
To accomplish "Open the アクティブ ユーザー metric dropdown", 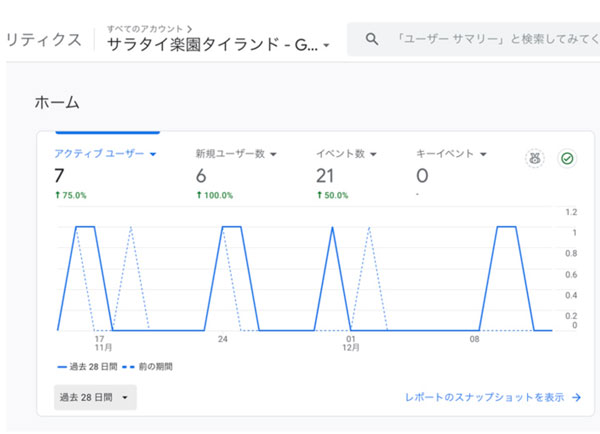I will pyautogui.click(x=153, y=154).
